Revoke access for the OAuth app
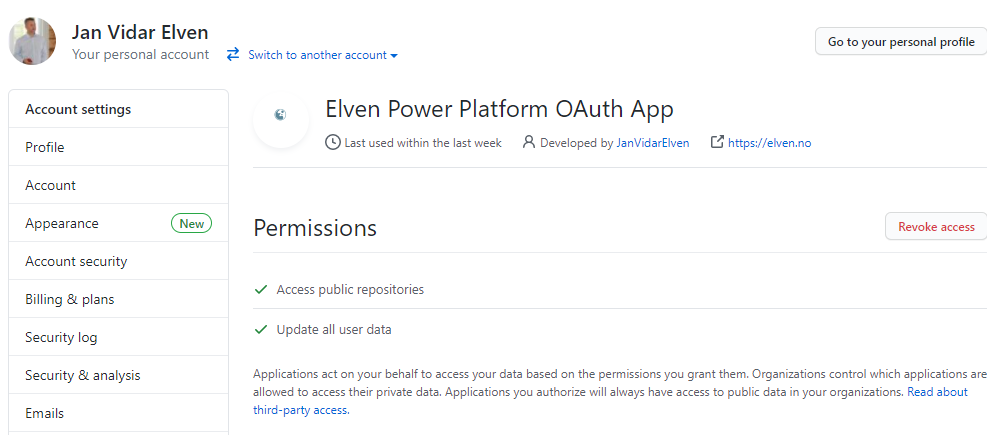 (936, 227)
